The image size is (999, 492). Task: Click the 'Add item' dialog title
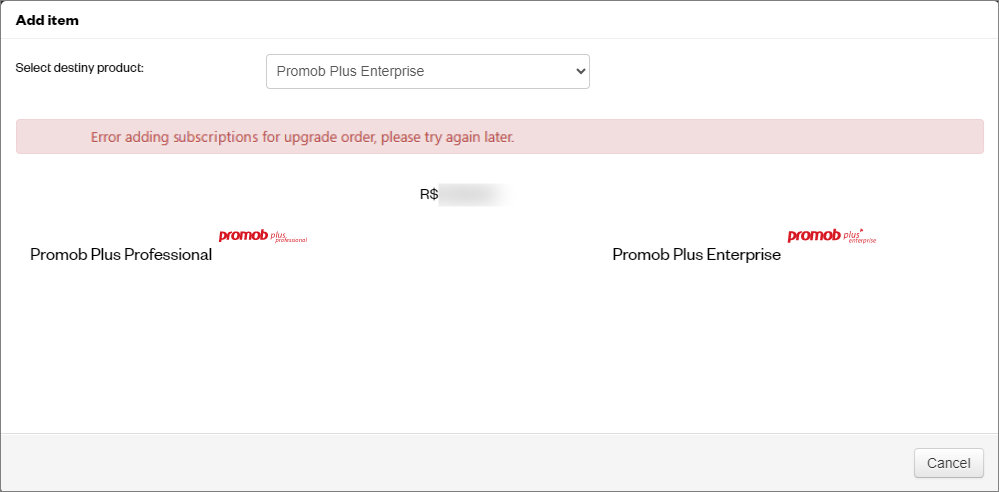pyautogui.click(x=47, y=20)
